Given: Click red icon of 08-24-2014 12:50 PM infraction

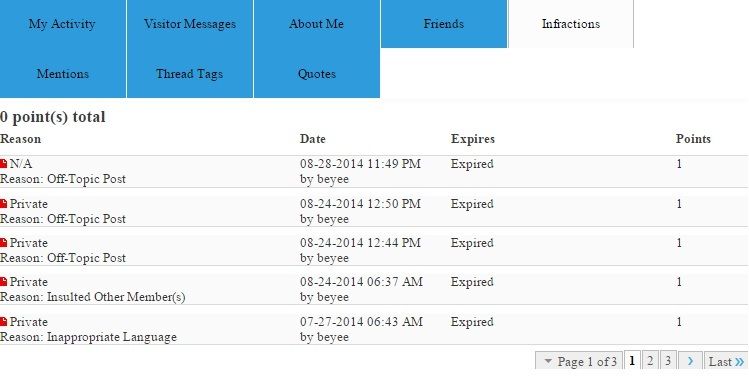Looking at the screenshot, I should (3, 204).
